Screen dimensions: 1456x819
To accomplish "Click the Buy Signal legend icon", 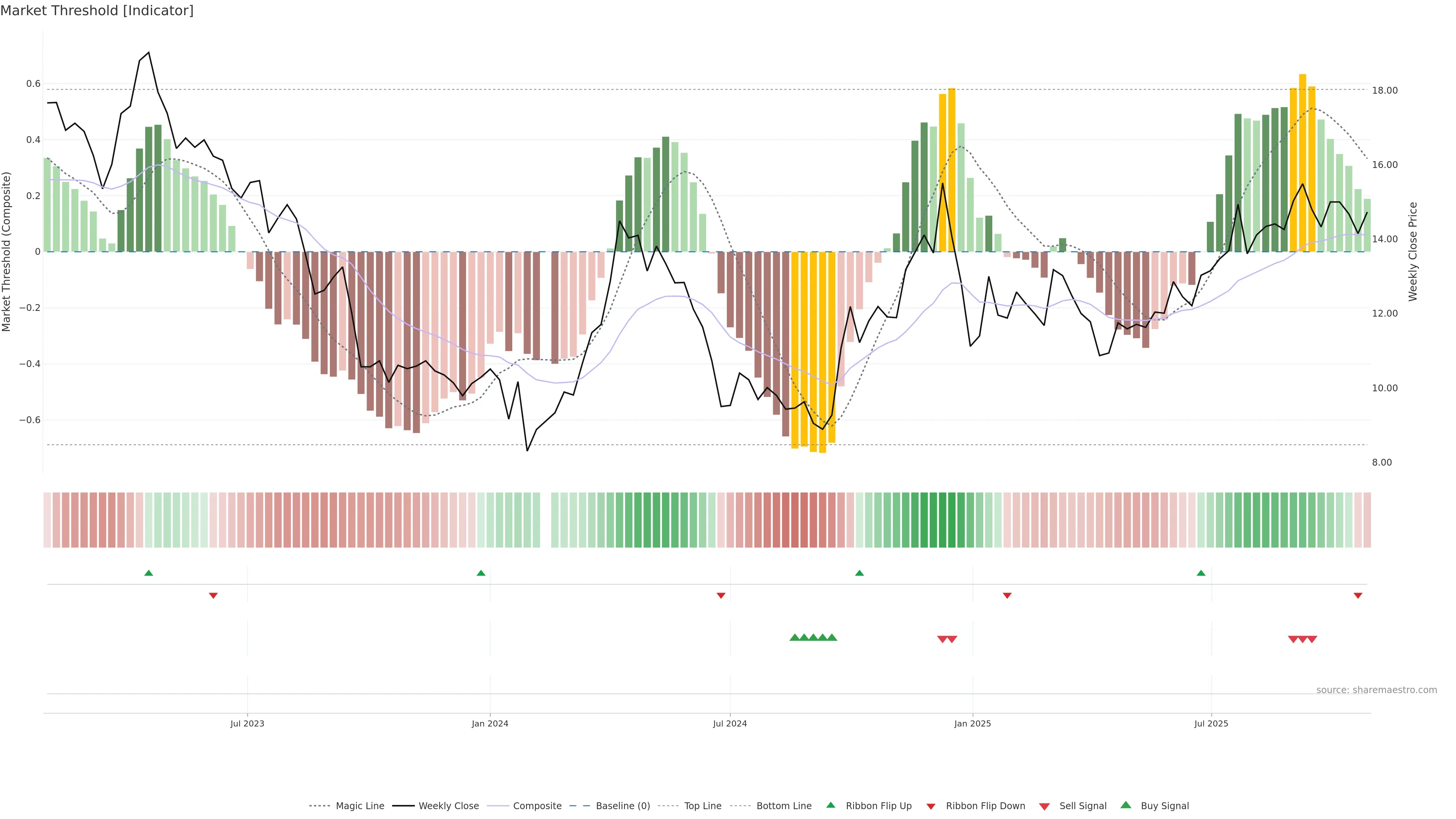I will [x=1126, y=805].
